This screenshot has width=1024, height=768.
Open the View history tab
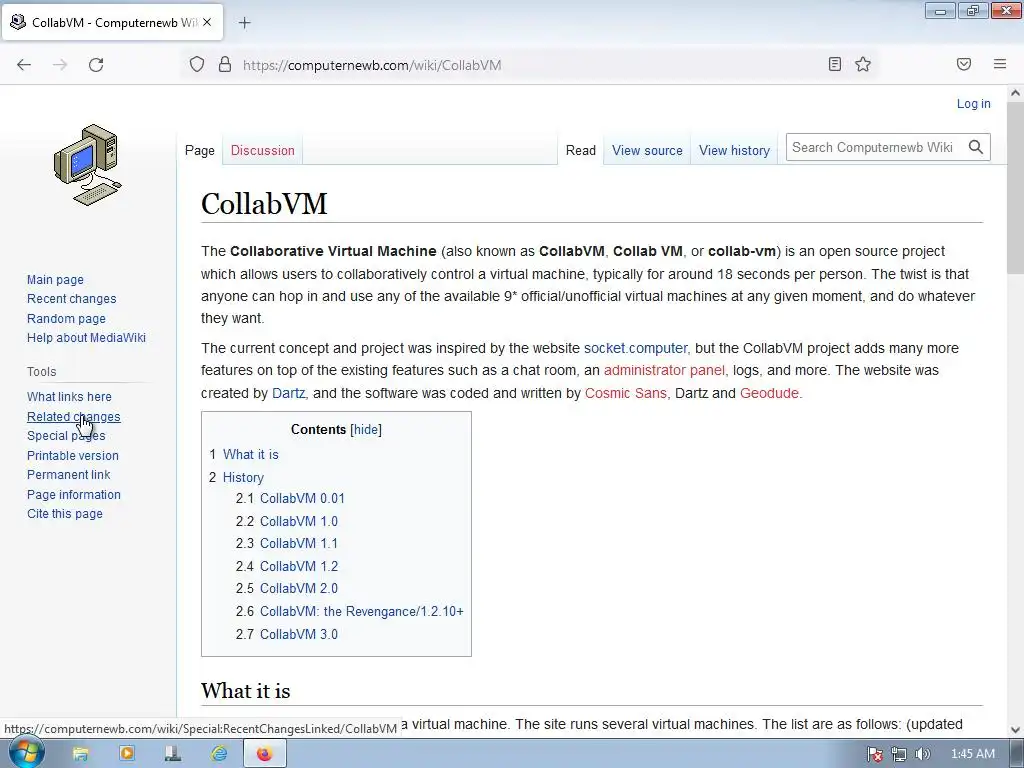pyautogui.click(x=734, y=150)
